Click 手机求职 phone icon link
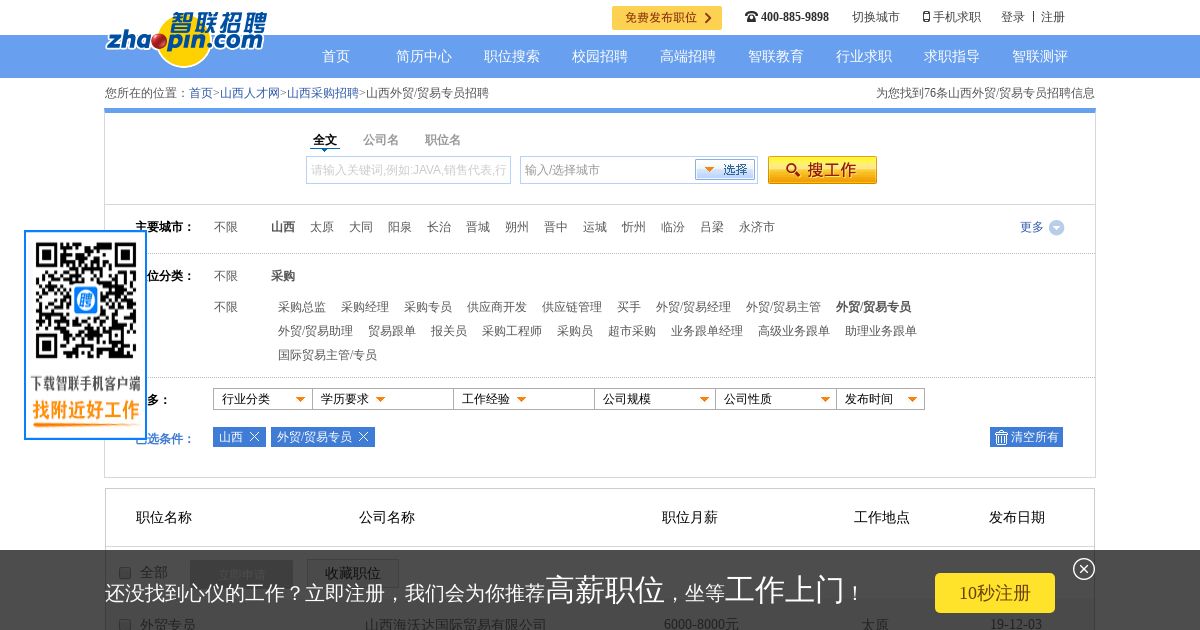The image size is (1200, 630). [951, 17]
